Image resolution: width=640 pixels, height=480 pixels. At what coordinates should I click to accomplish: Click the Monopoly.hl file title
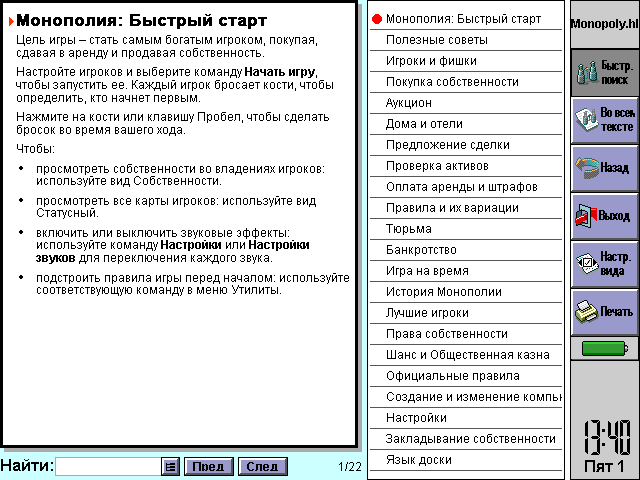tap(604, 22)
